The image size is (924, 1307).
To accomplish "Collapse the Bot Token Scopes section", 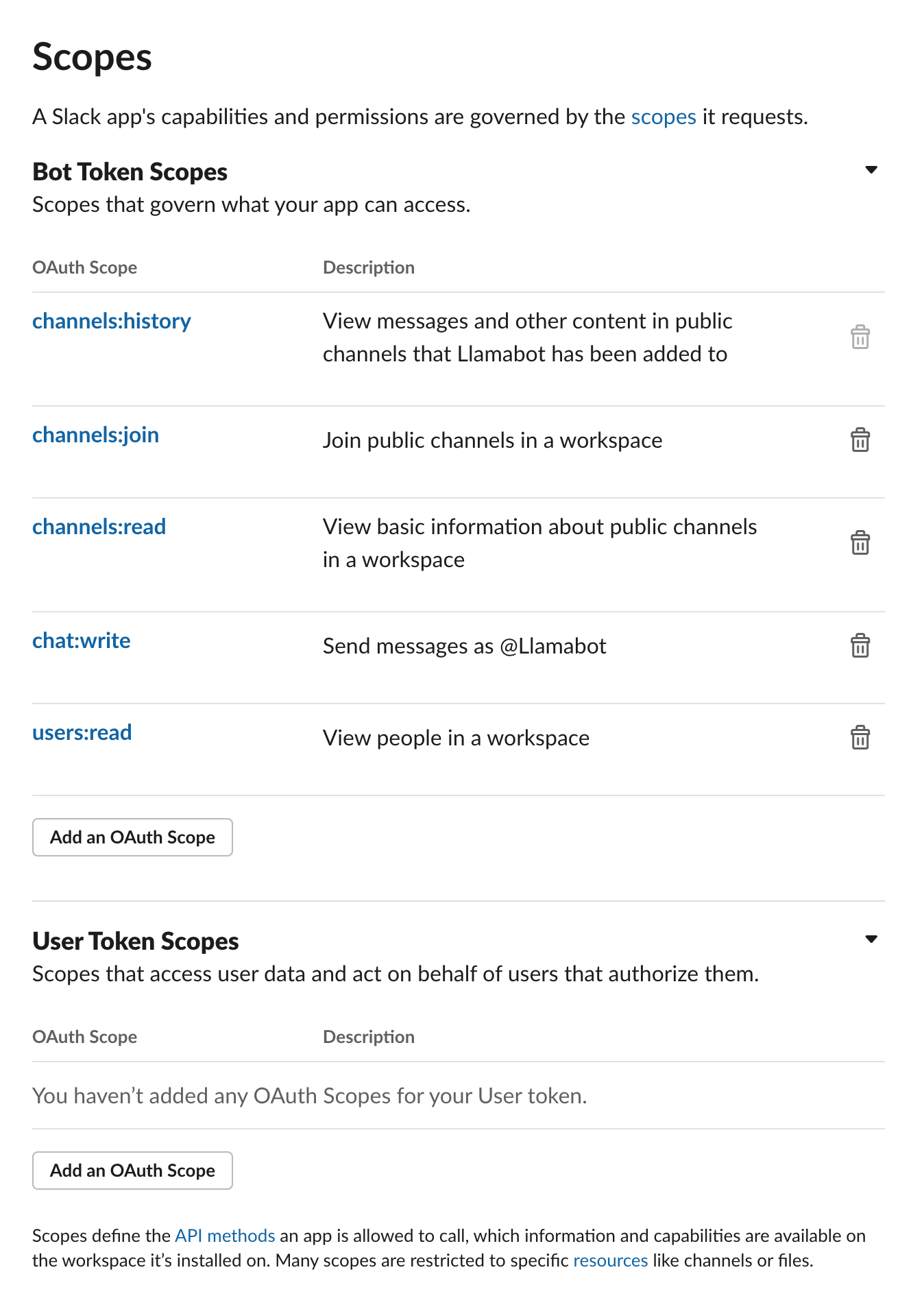I will (871, 170).
